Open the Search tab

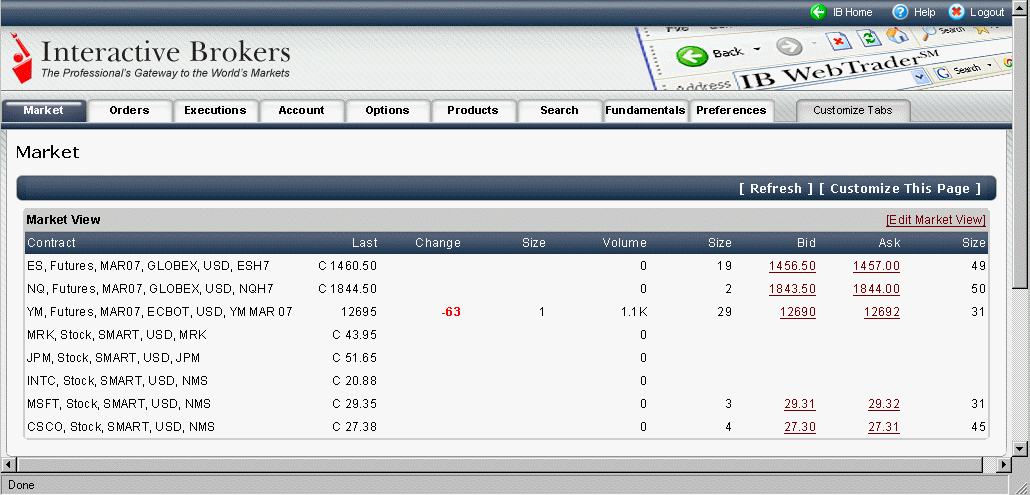(x=560, y=110)
